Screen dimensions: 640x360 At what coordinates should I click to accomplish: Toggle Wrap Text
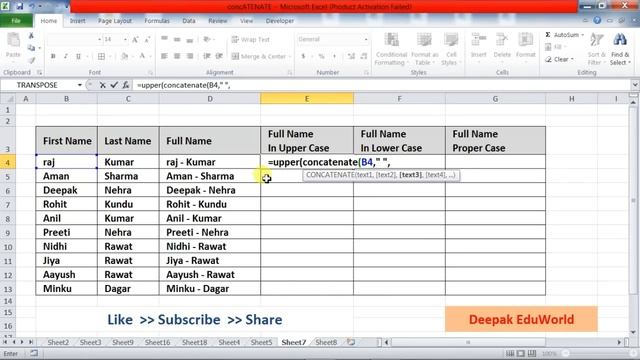tap(250, 39)
